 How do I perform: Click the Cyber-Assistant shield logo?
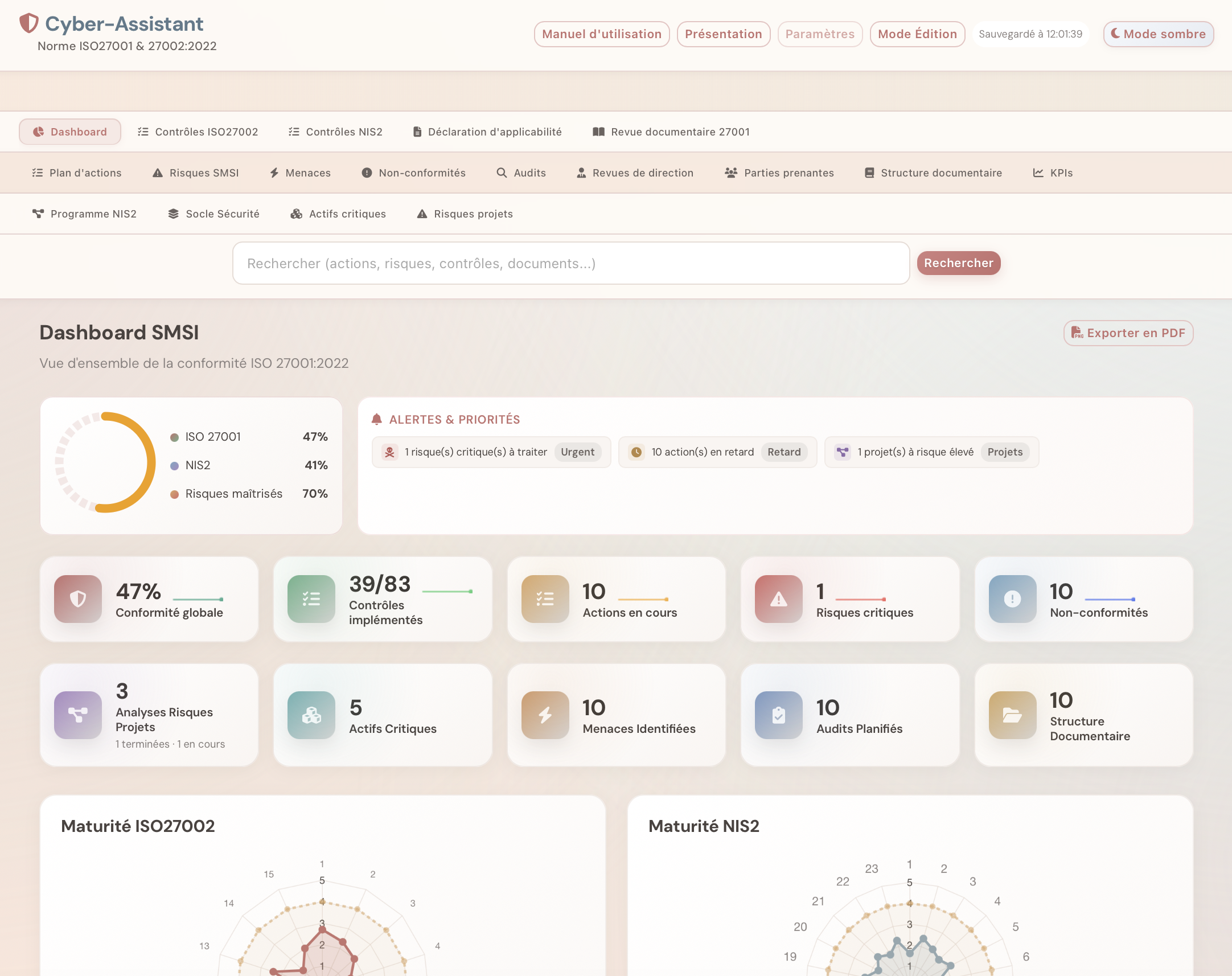point(28,23)
